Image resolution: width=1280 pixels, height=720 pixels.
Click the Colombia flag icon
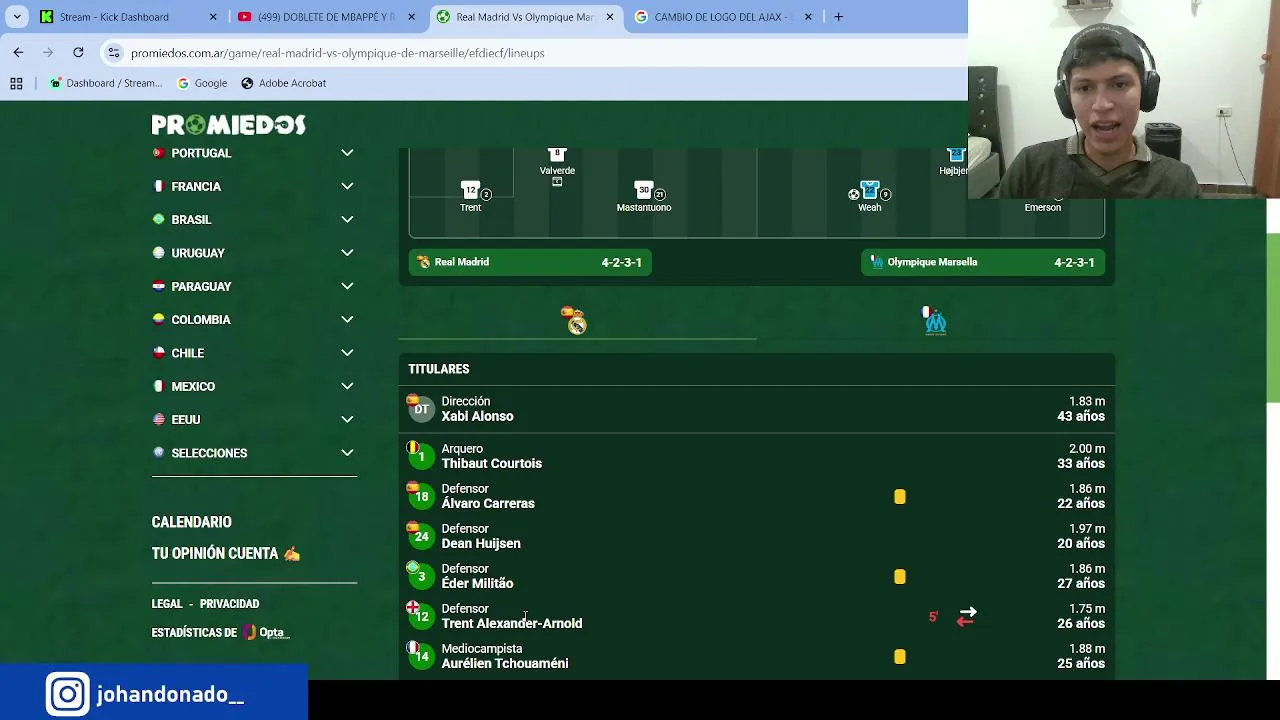click(158, 319)
